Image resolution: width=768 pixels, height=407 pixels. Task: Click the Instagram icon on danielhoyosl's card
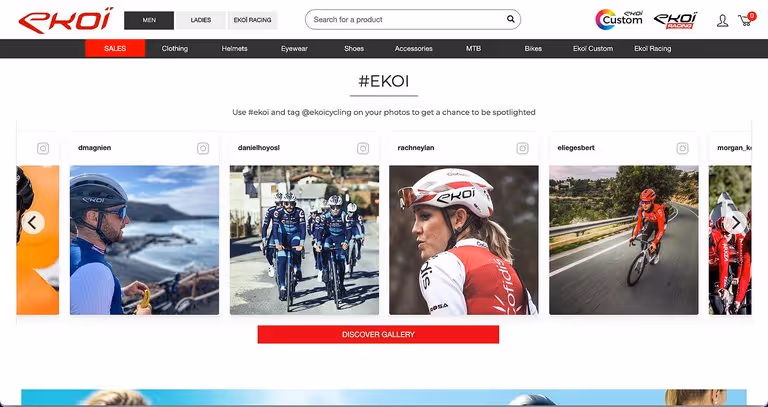point(362,148)
